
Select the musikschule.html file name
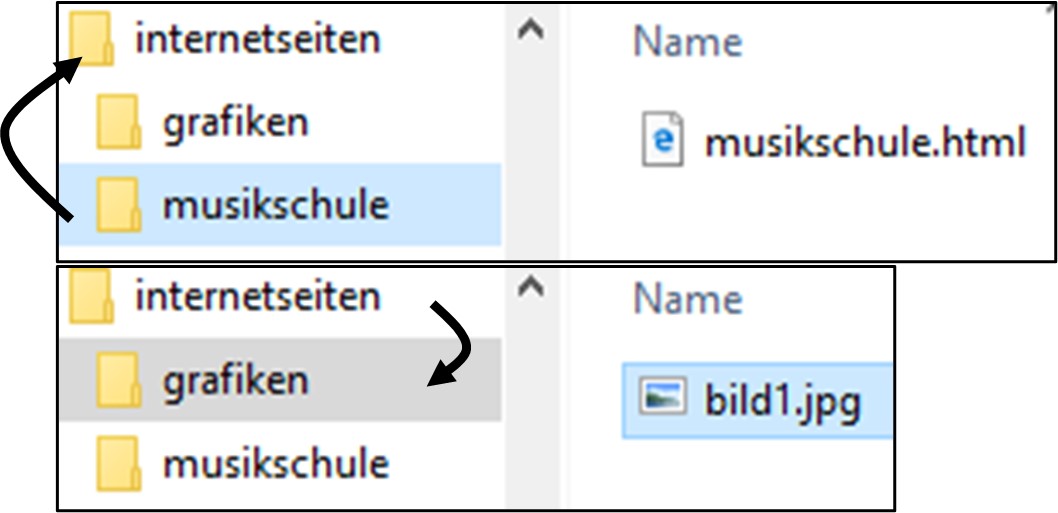pos(866,143)
